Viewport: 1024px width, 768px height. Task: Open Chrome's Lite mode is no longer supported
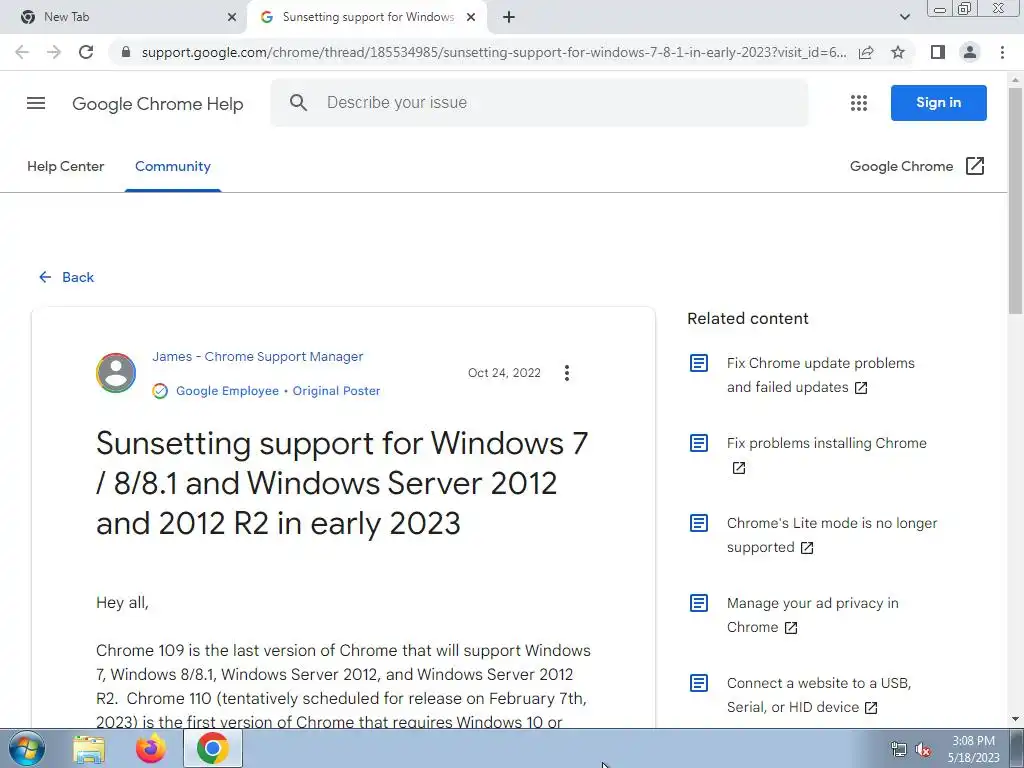pyautogui.click(x=832, y=535)
